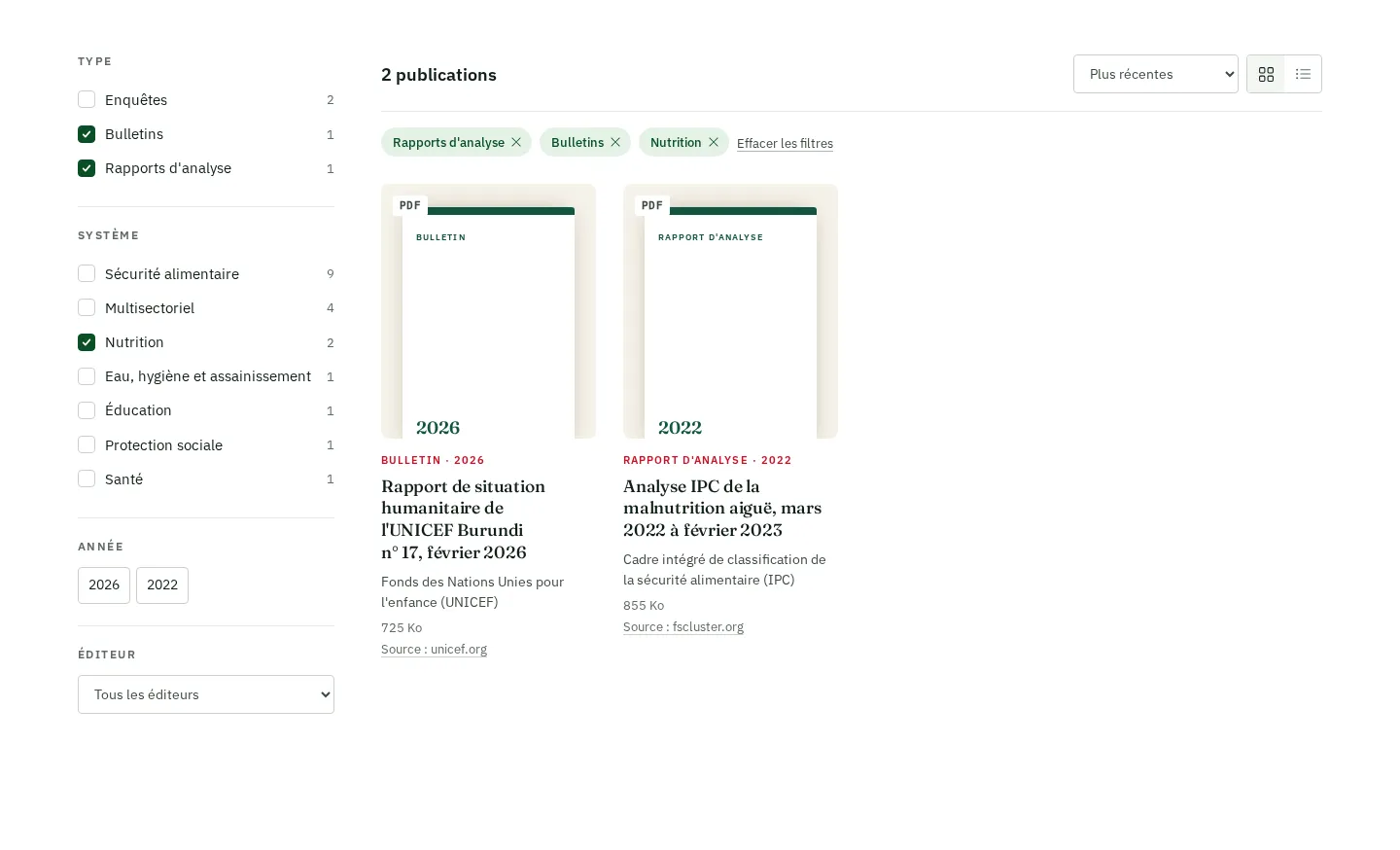
Task: Click the '2 publications' heading
Action: [x=438, y=75]
